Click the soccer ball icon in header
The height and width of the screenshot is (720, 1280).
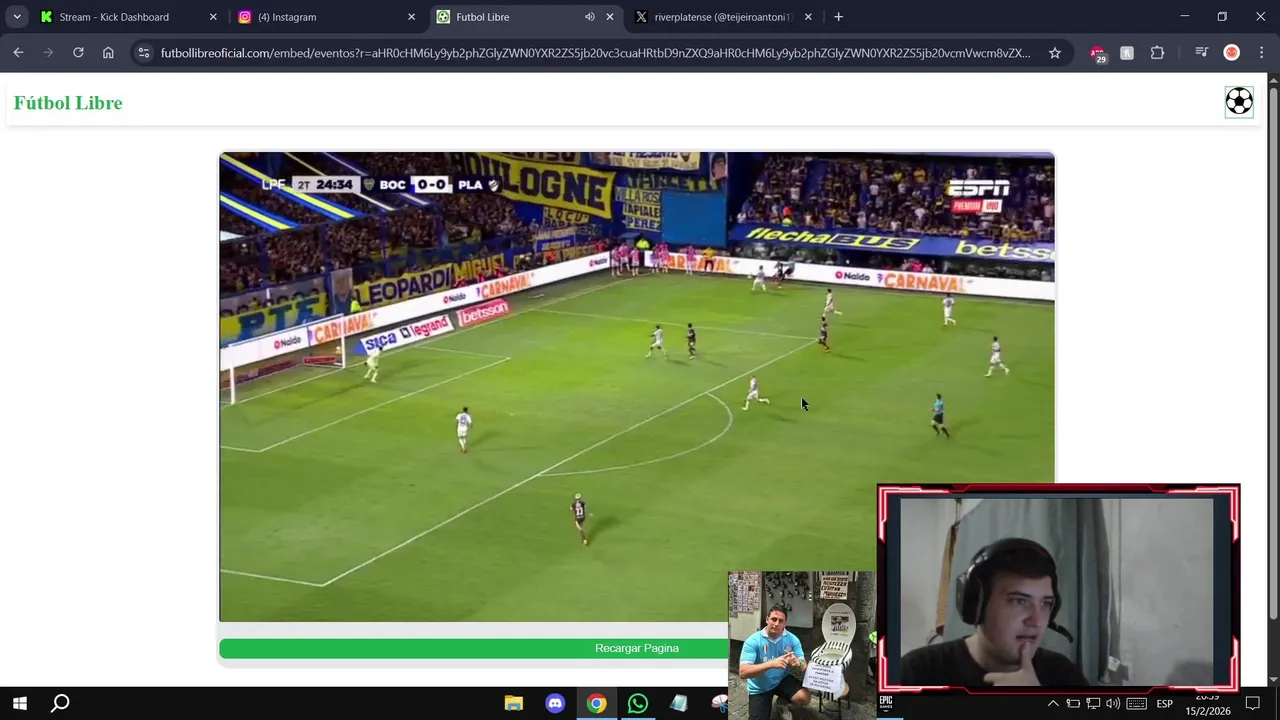1239,101
